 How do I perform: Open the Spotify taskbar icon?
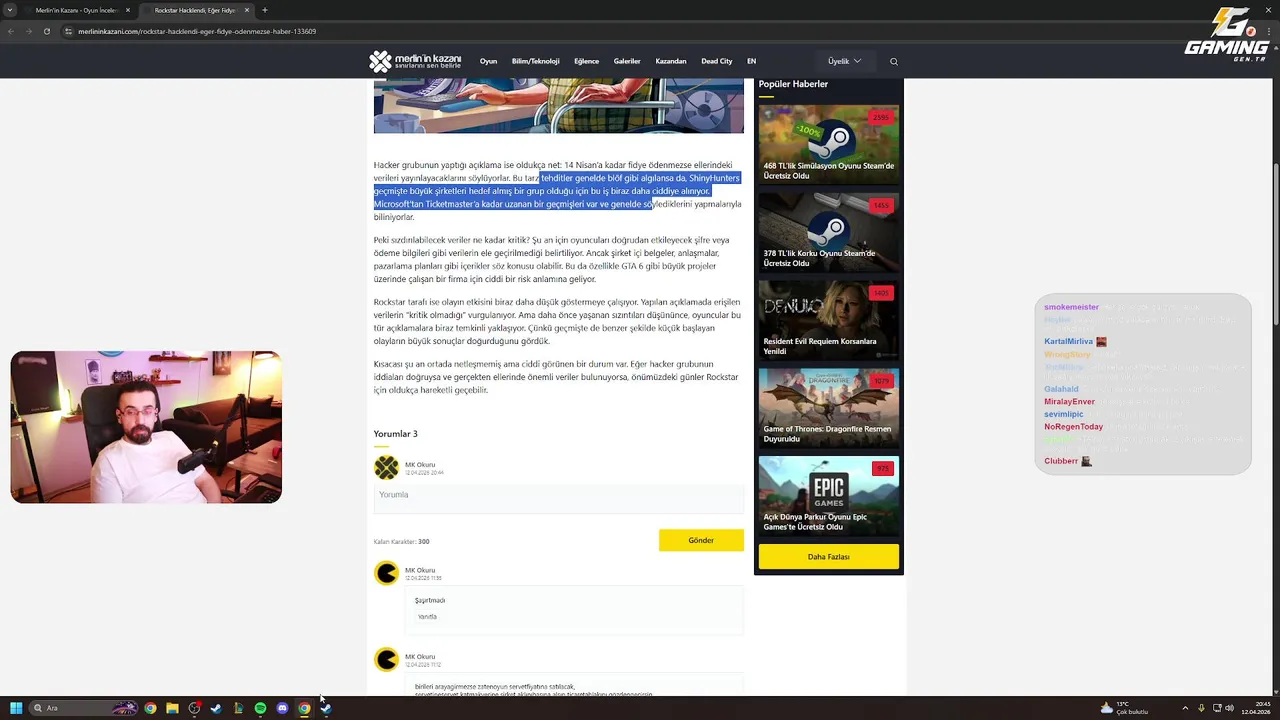click(x=260, y=708)
